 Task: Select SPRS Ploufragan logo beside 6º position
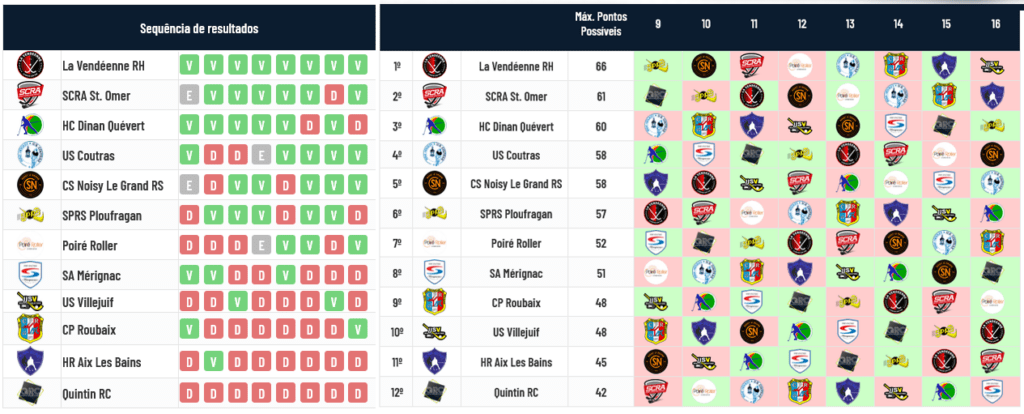(x=434, y=214)
